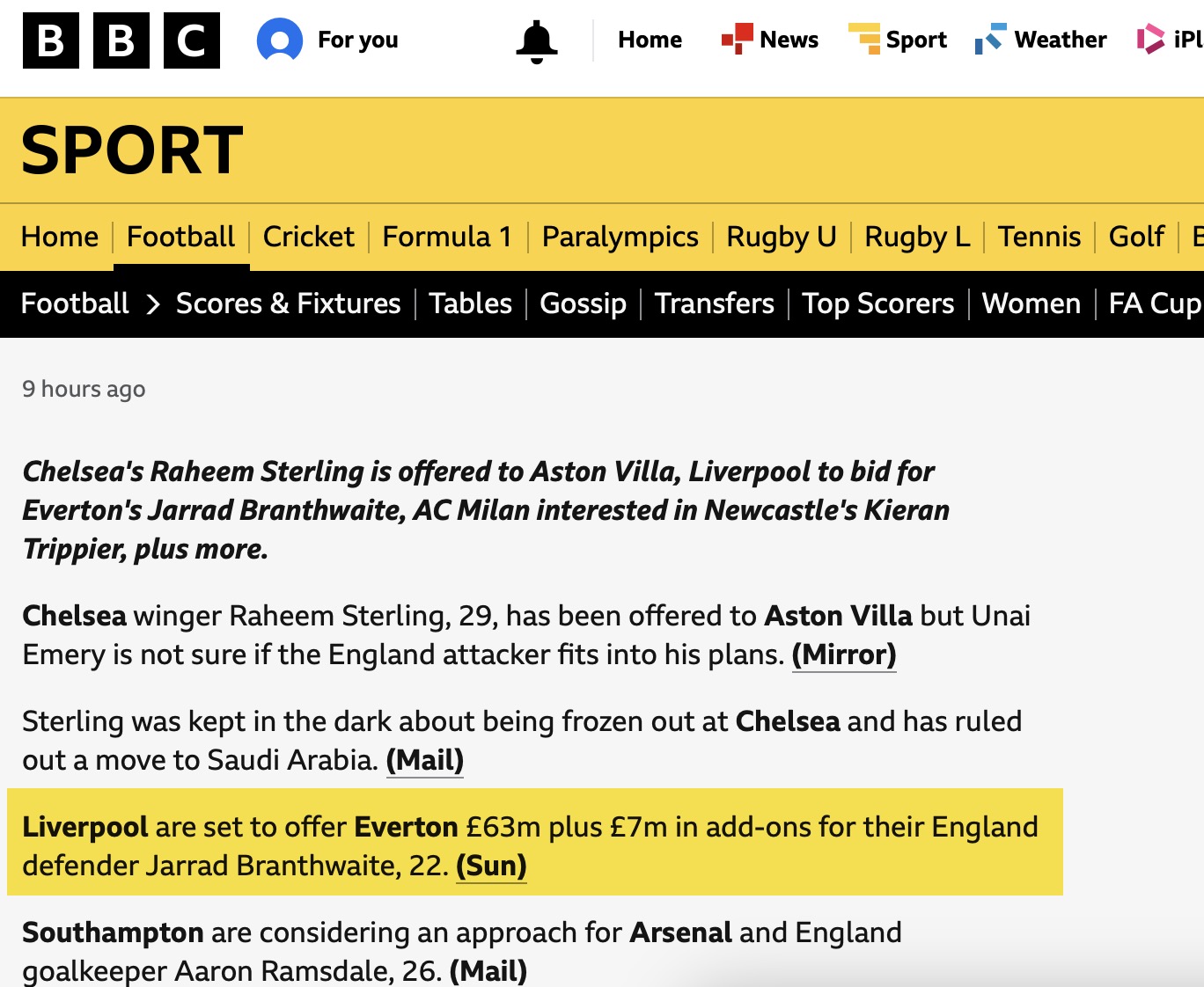This screenshot has width=1204, height=987.
Task: Follow the (Mirror) source link
Action: [x=844, y=654]
